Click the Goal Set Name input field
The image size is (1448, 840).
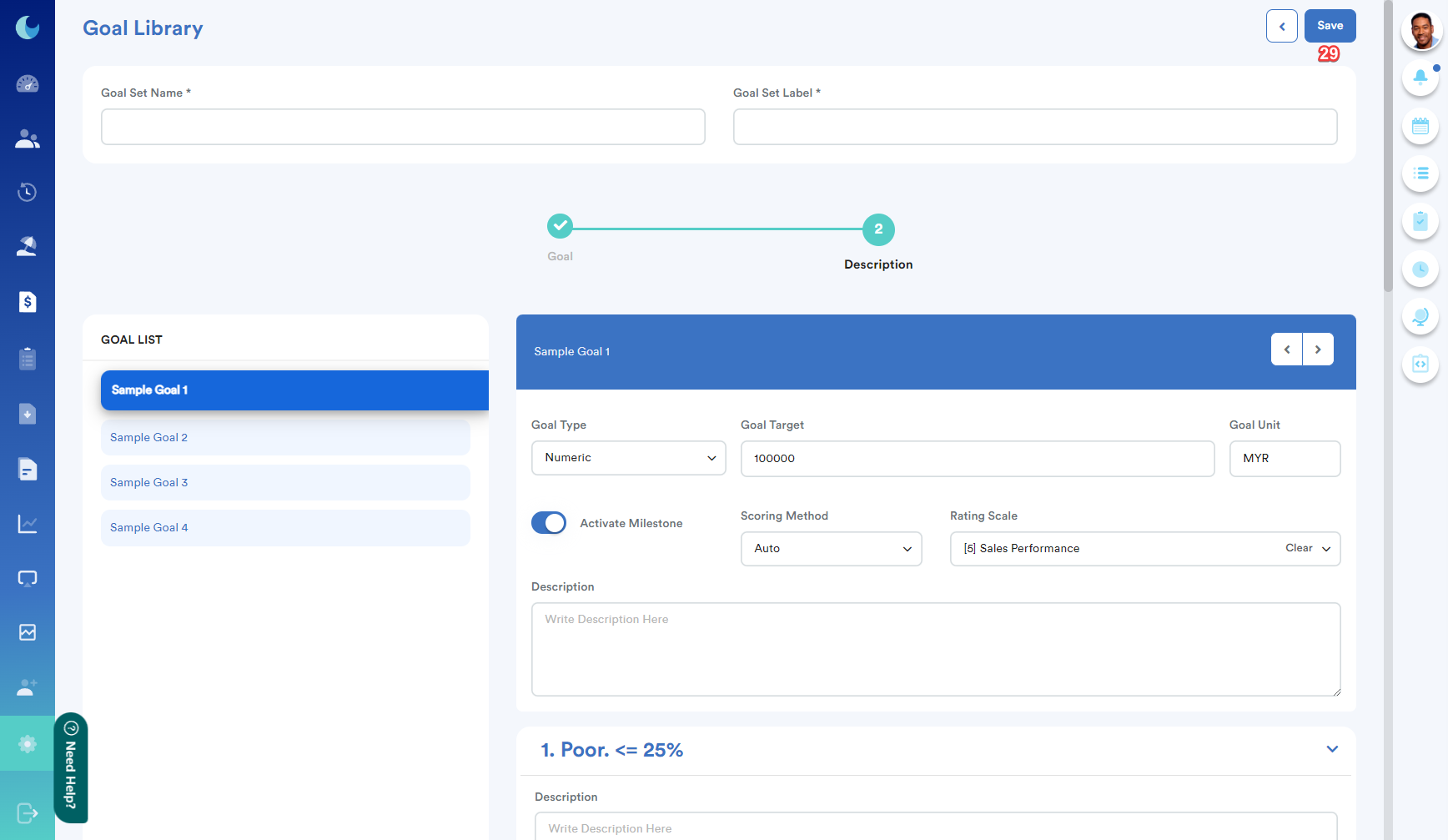(x=403, y=127)
